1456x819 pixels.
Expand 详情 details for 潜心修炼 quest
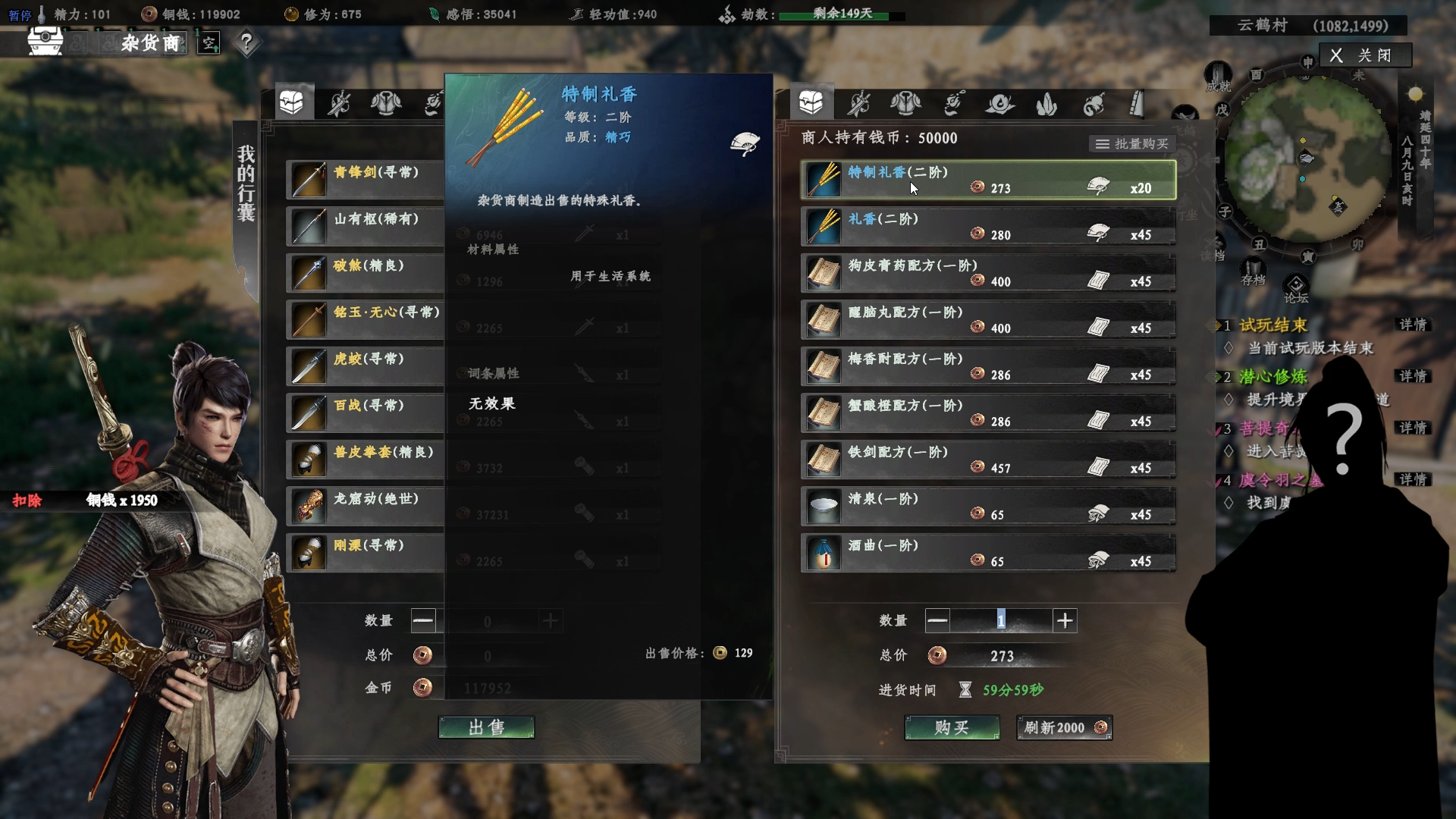point(1413,376)
